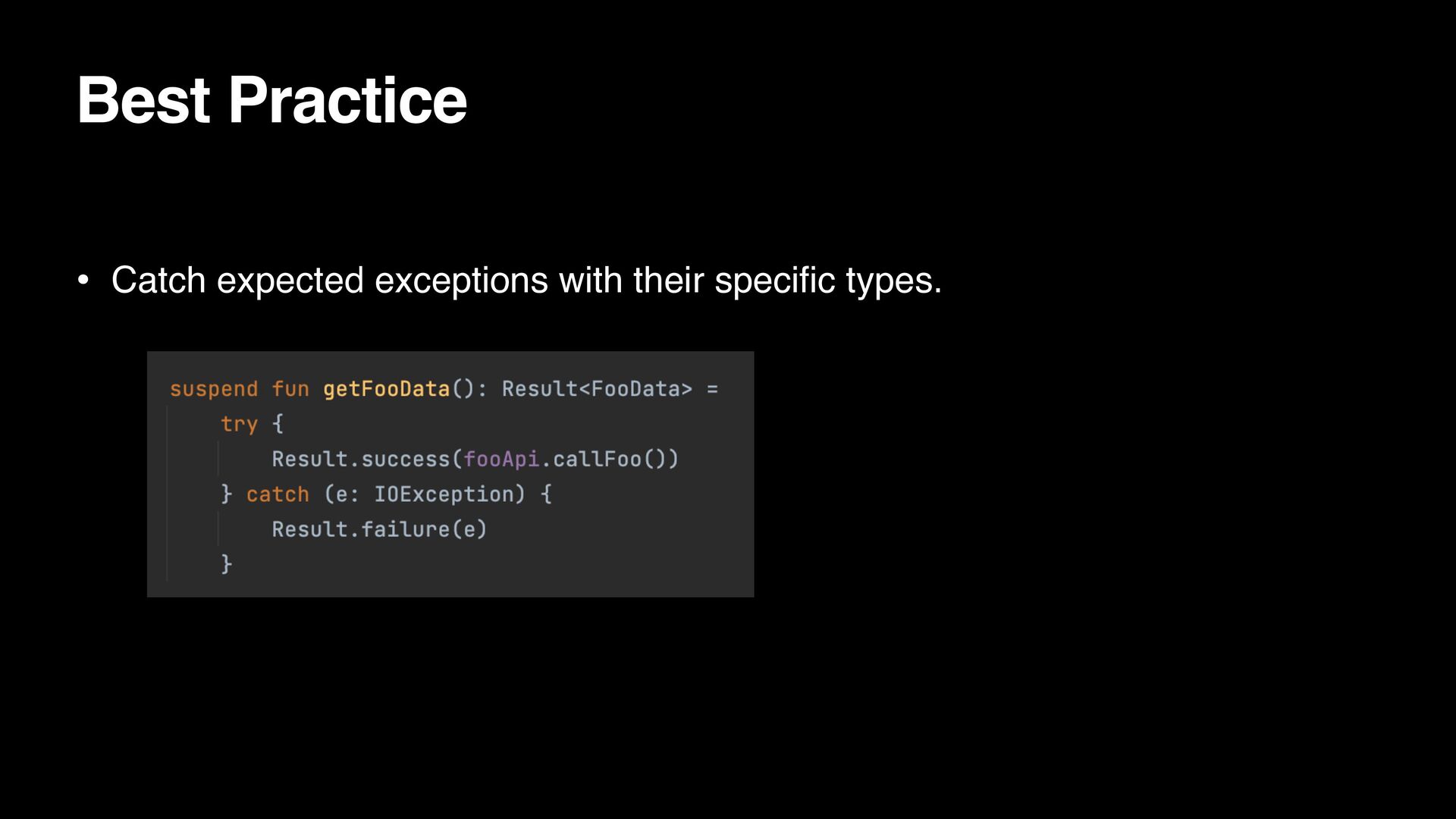The height and width of the screenshot is (819, 1456).
Task: Click the "suspend" keyword in the code
Action: tap(214, 389)
